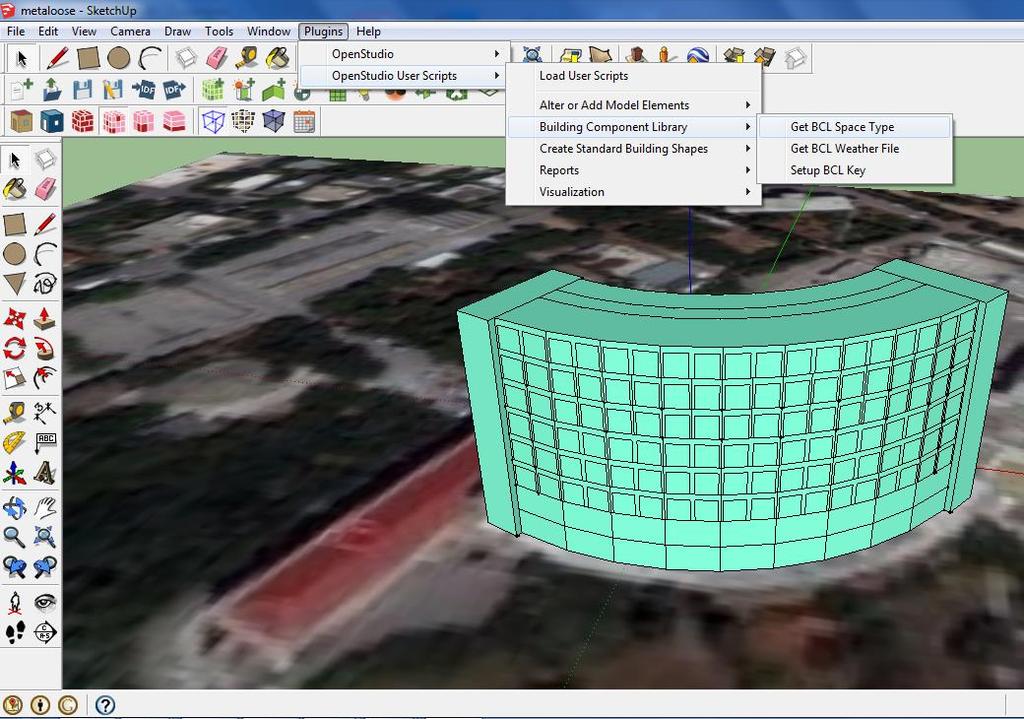The height and width of the screenshot is (719, 1024).
Task: Select the Offset tool
Action: click(x=45, y=377)
